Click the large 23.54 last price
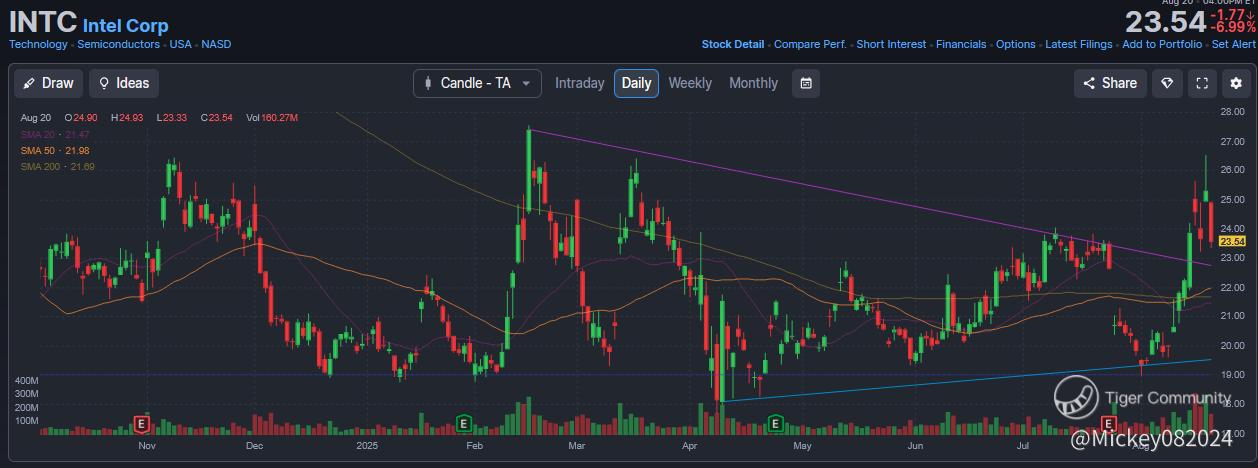 (x=1166, y=22)
